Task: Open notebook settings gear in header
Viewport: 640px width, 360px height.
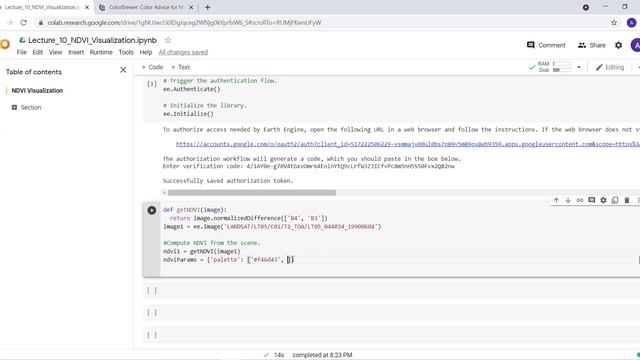Action: (x=618, y=45)
